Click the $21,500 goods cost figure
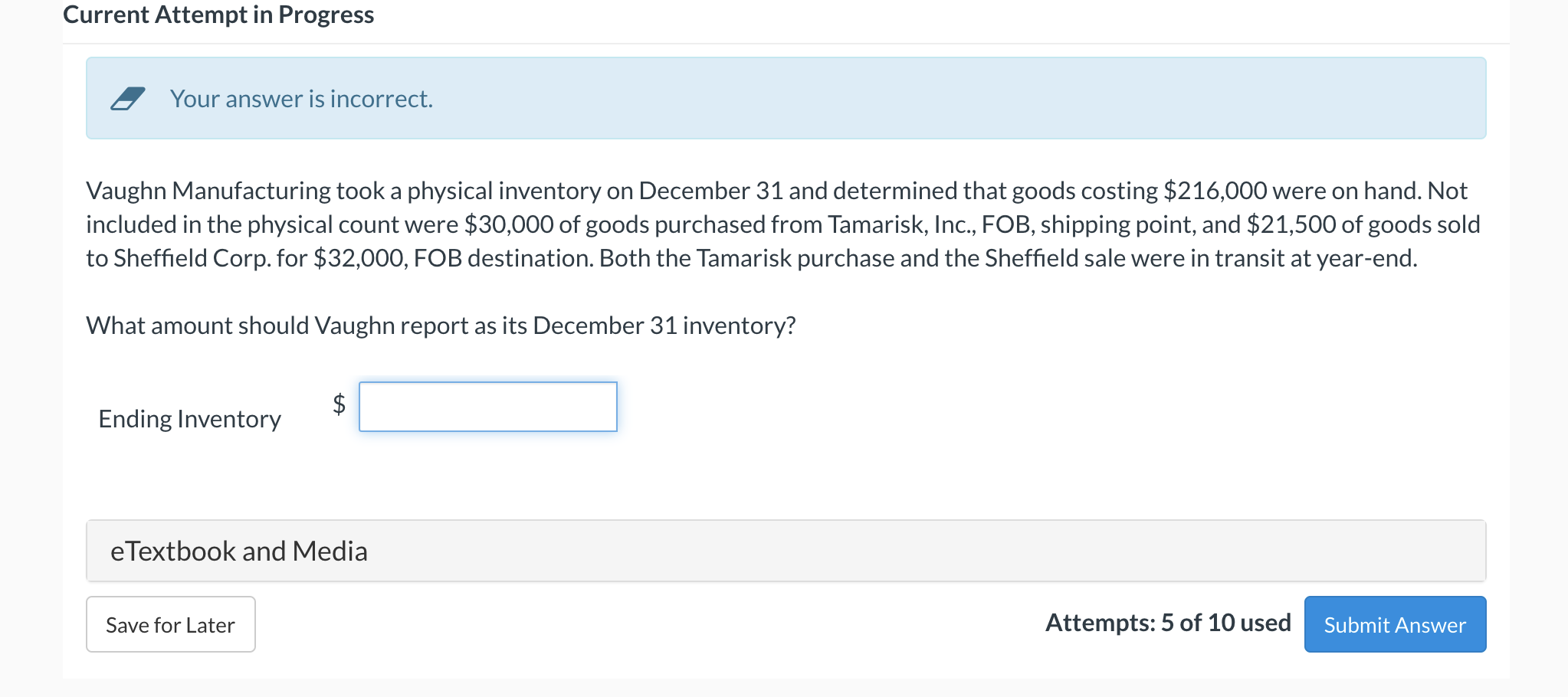The height and width of the screenshot is (697, 1568). [1291, 224]
